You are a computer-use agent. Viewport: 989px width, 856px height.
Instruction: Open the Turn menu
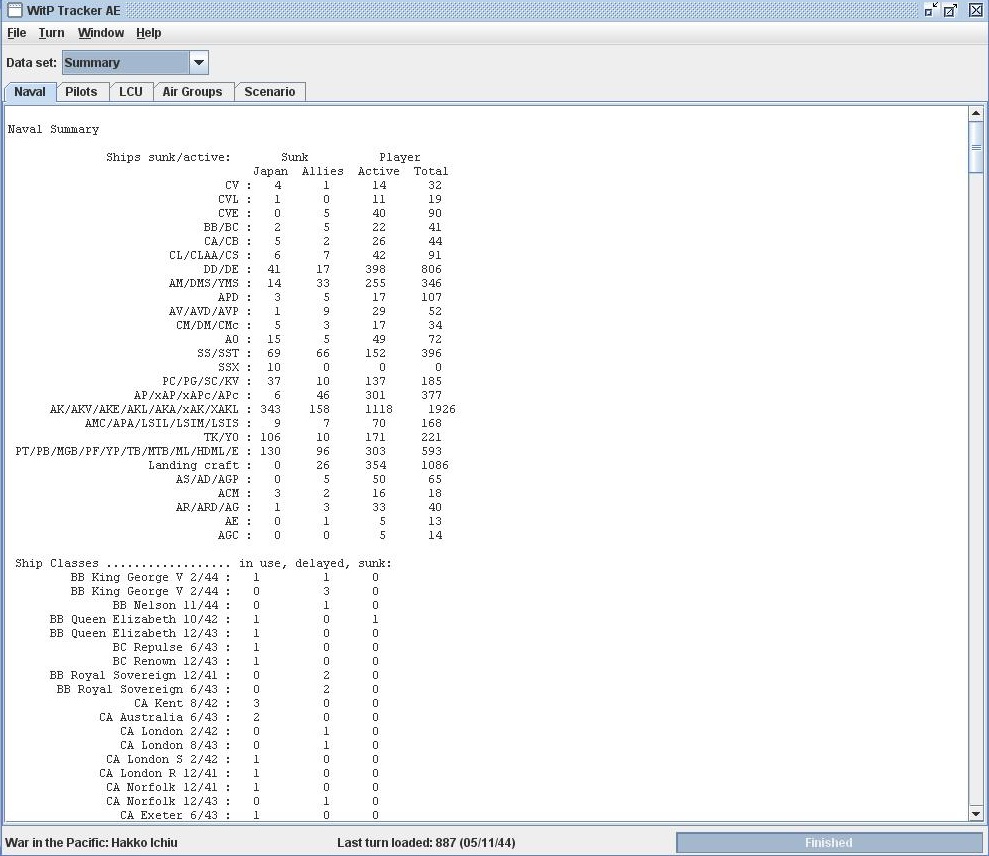51,33
